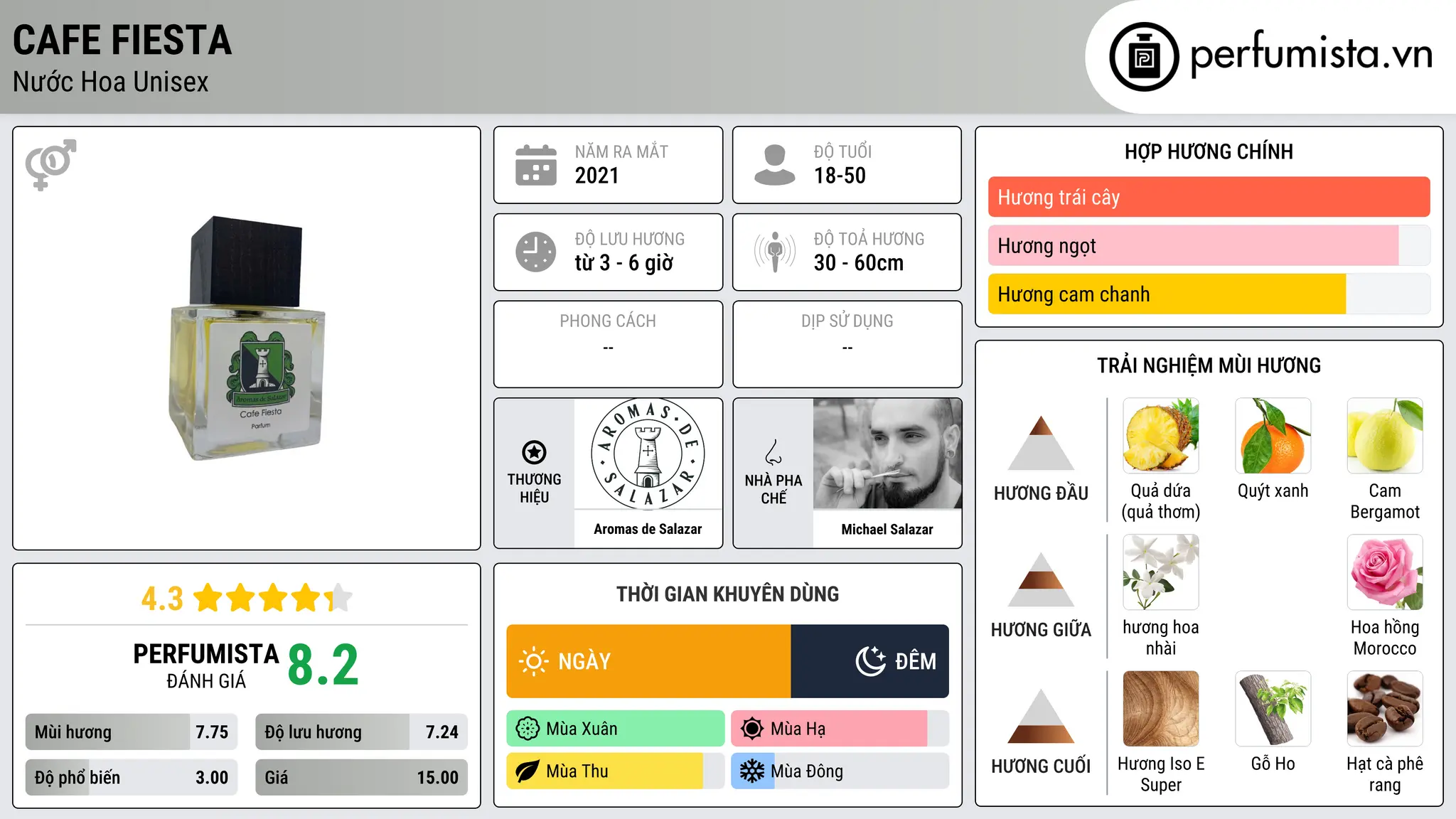This screenshot has width=1456, height=819.
Task: Open the Aromas de Salazar brand logo
Action: pyautogui.click(x=648, y=454)
